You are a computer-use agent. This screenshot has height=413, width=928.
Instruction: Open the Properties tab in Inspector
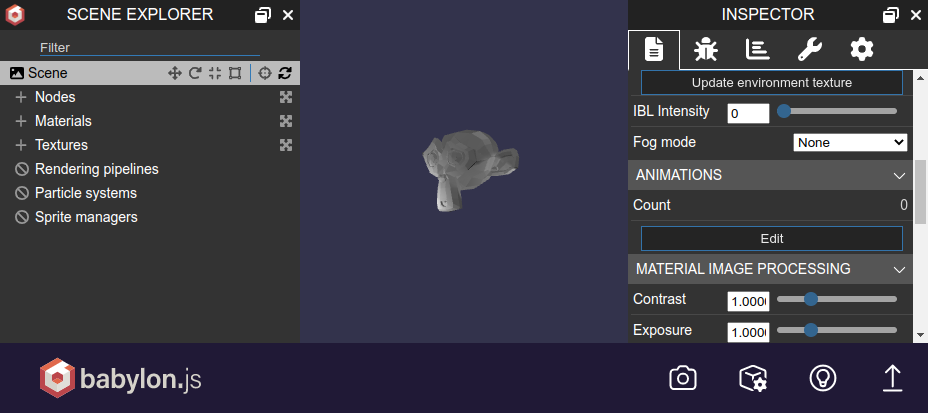[x=654, y=50]
